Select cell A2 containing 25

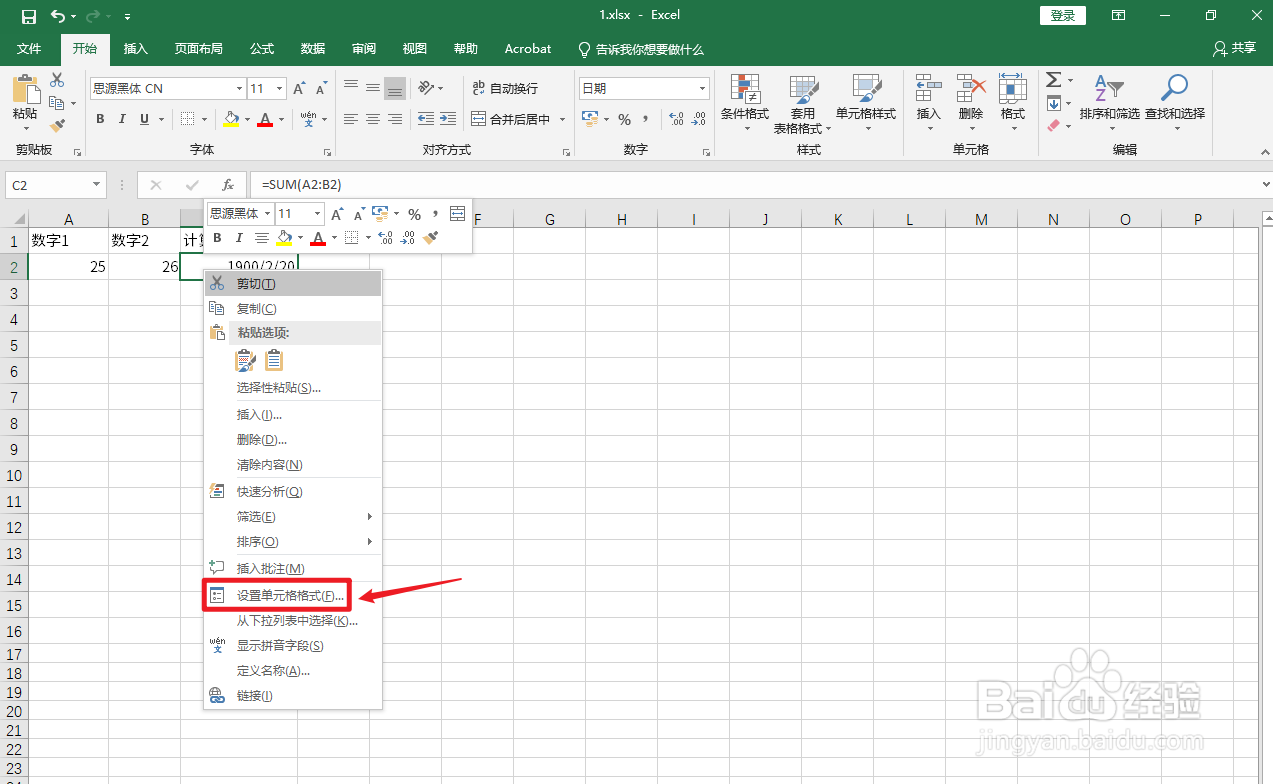click(x=69, y=267)
